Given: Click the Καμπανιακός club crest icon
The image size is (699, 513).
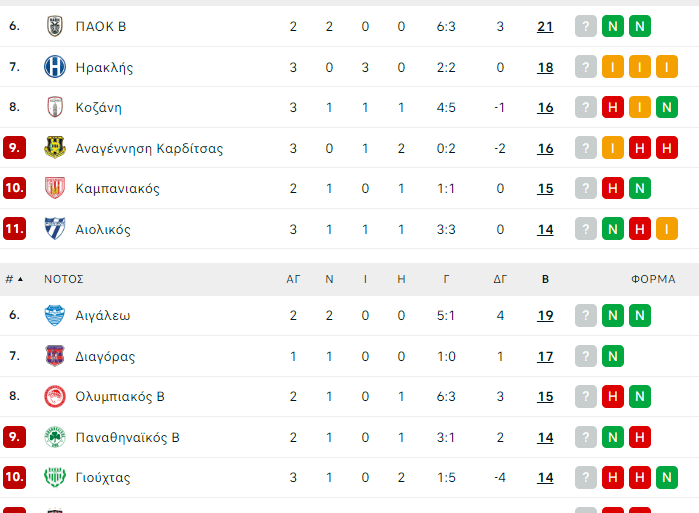Looking at the screenshot, I should click(55, 188).
